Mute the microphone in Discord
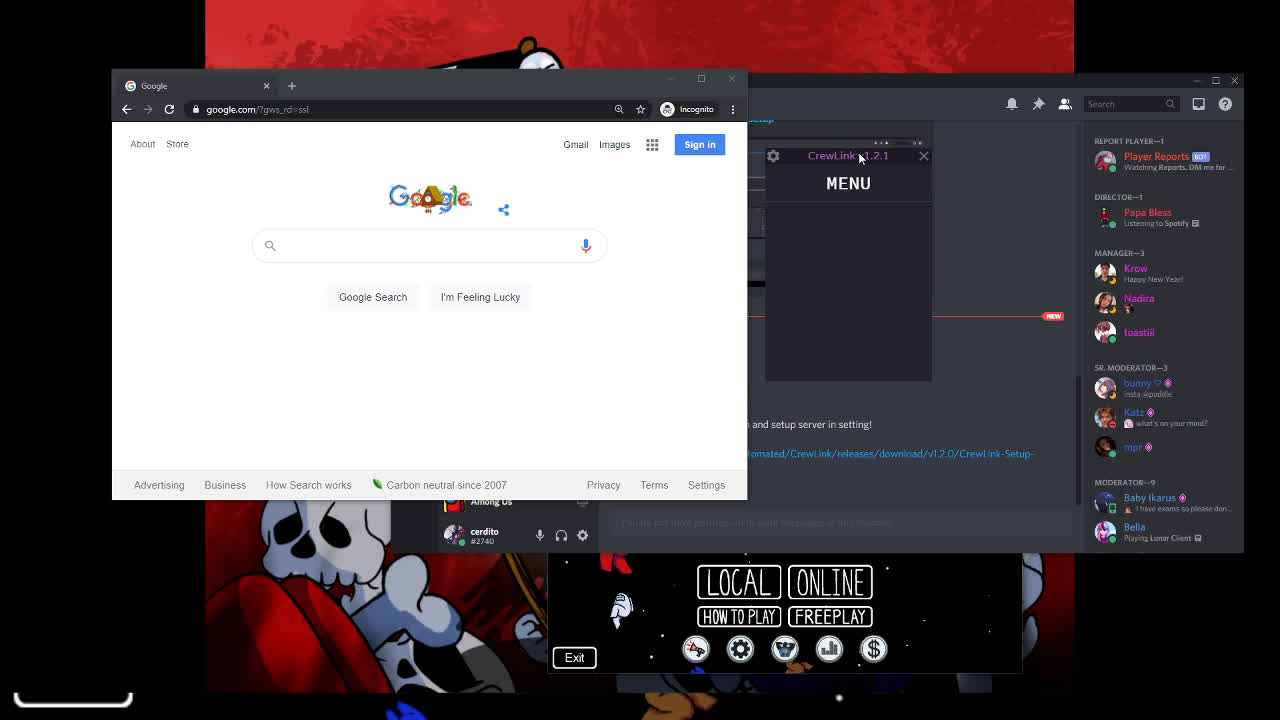 540,536
